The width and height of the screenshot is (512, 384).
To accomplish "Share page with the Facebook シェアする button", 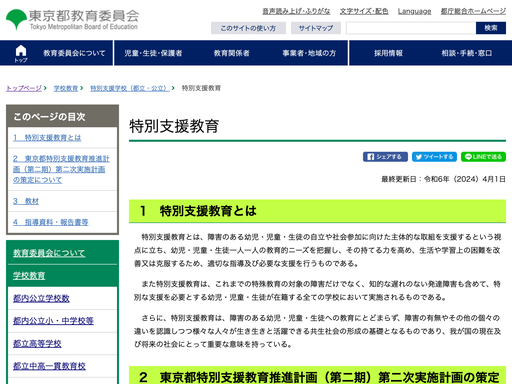I will pos(385,157).
